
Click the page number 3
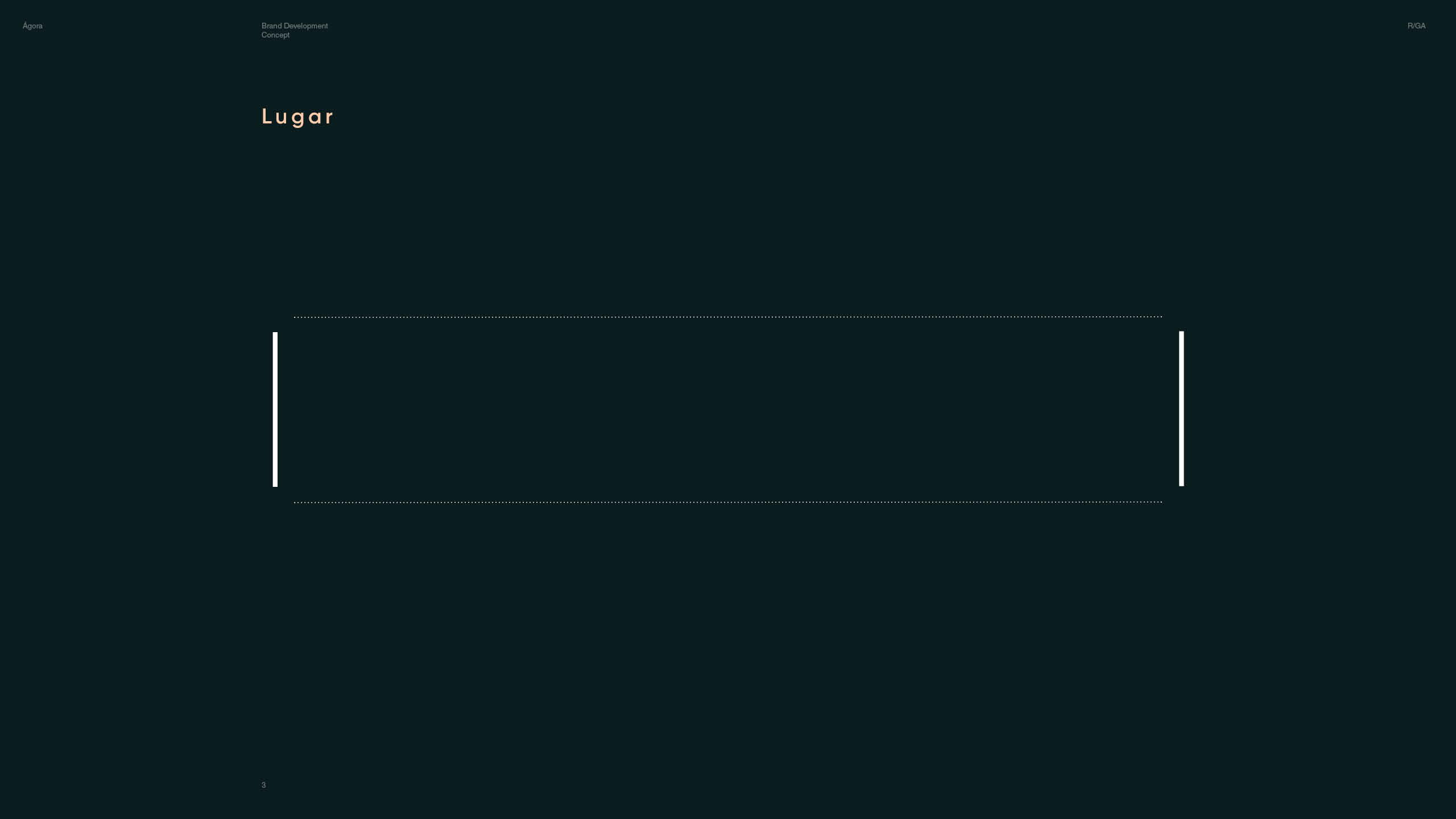(263, 785)
